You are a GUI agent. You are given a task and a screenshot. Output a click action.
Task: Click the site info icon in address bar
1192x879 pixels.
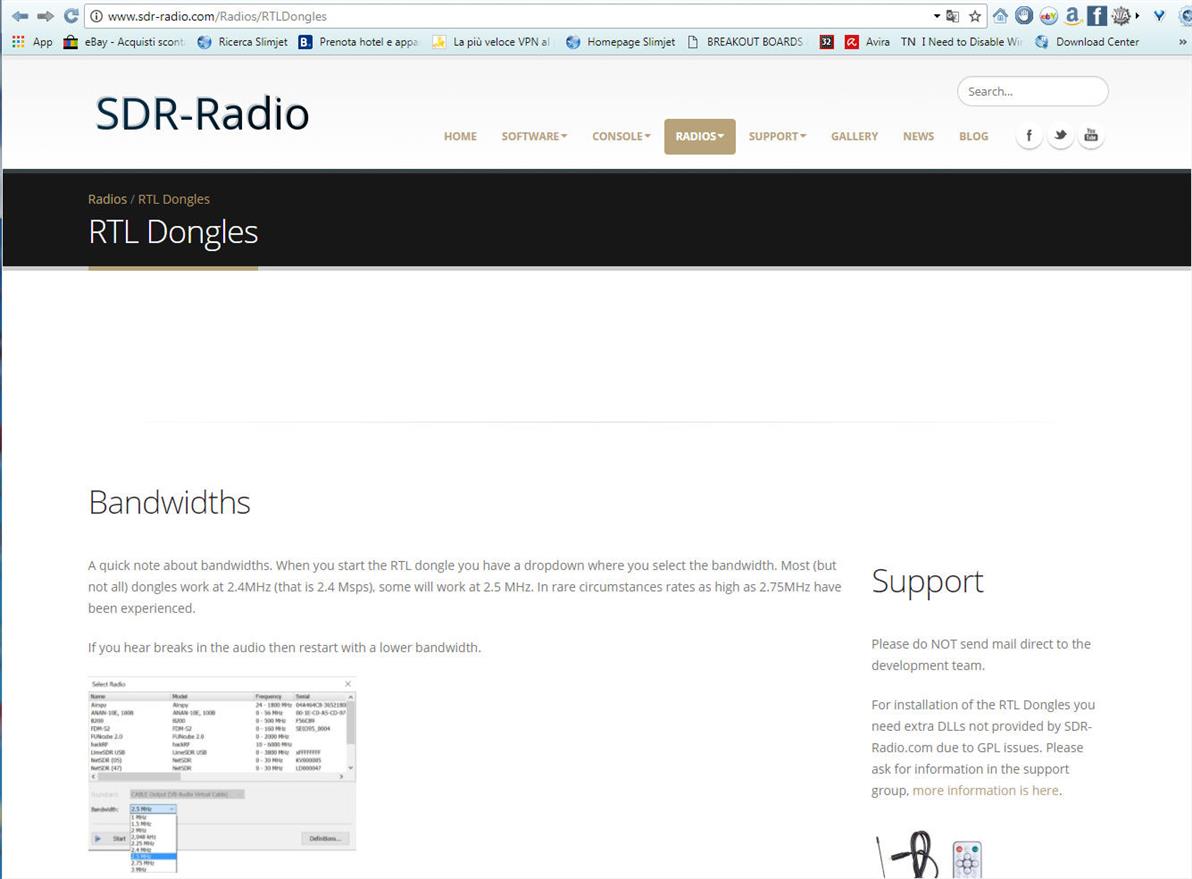(x=97, y=16)
